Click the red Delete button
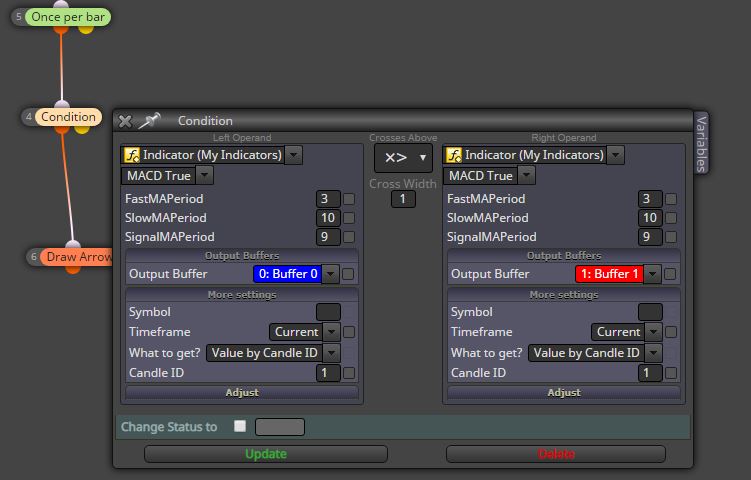This screenshot has width=751, height=480. 556,454
